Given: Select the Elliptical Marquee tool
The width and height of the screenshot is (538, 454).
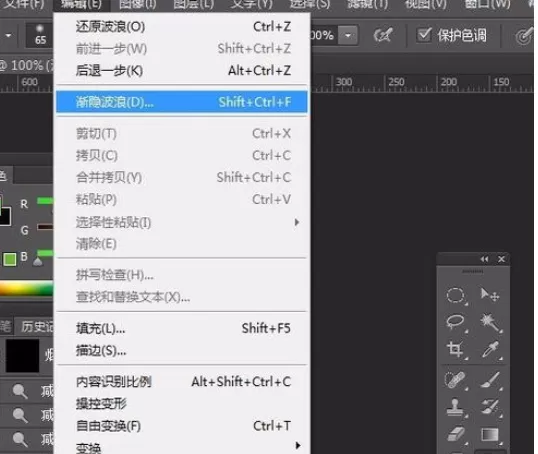Looking at the screenshot, I should 455,296.
